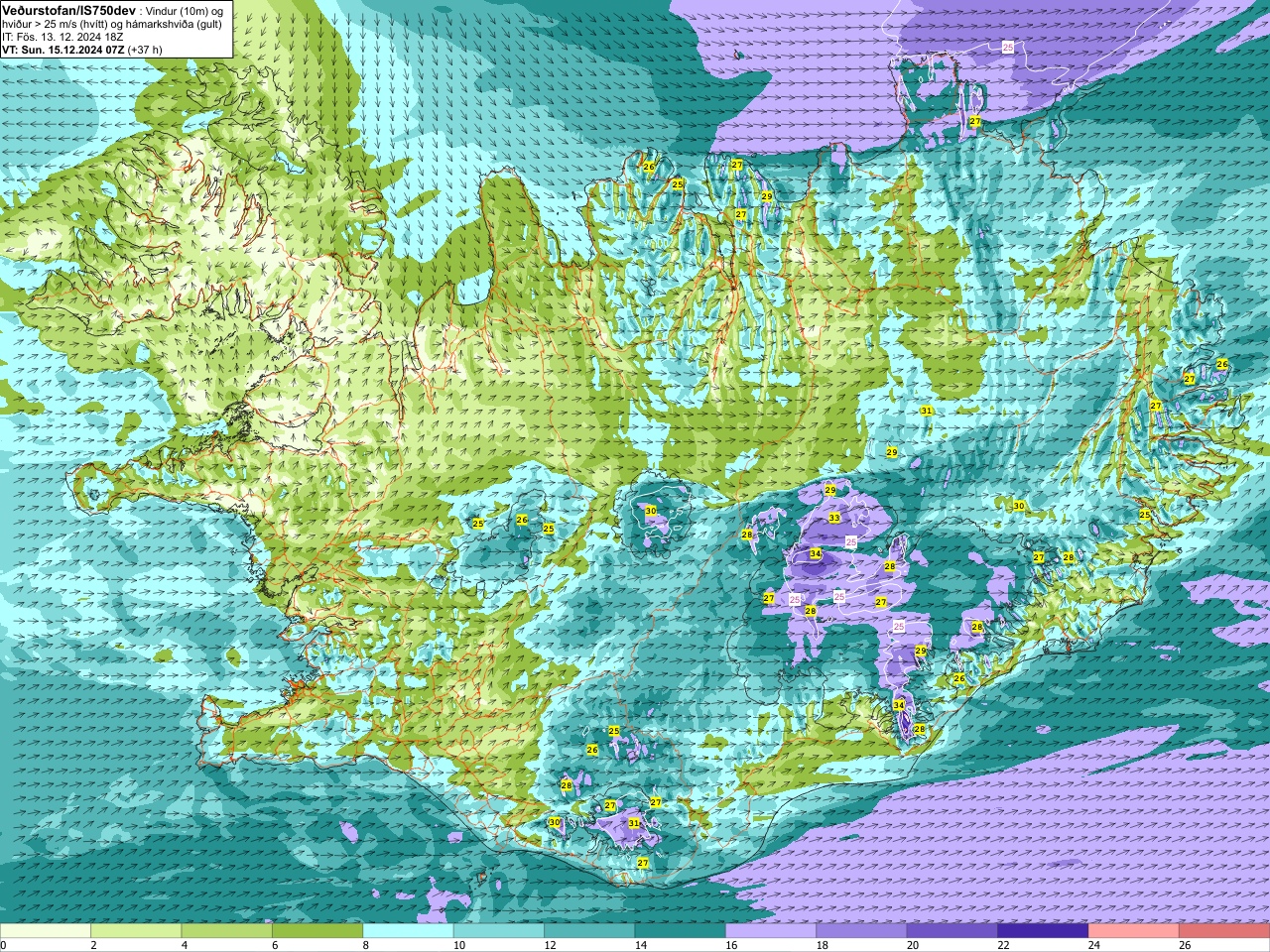1270x952 pixels.
Task: Click the yellow gust marker labeled 33
Action: tap(834, 518)
